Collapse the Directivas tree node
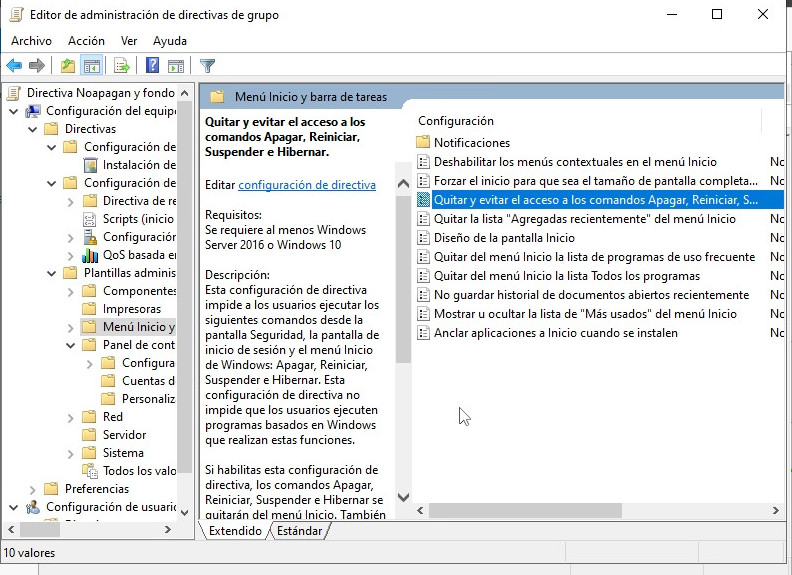This screenshot has height=575, width=792. click(32, 129)
